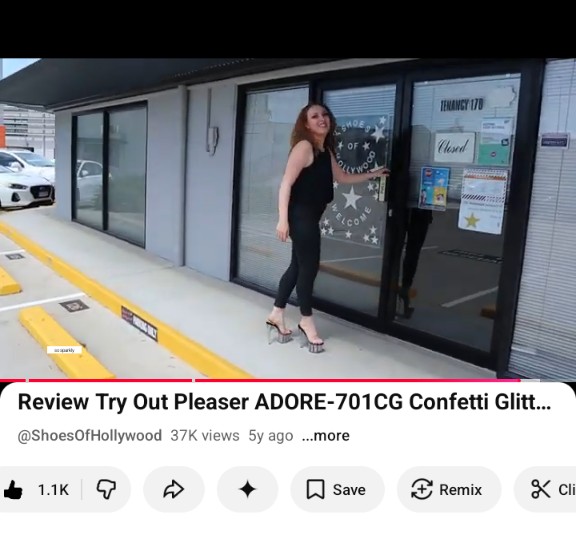This screenshot has width=576, height=533.
Task: Click the unplayed end of progress bar
Action: (531, 380)
